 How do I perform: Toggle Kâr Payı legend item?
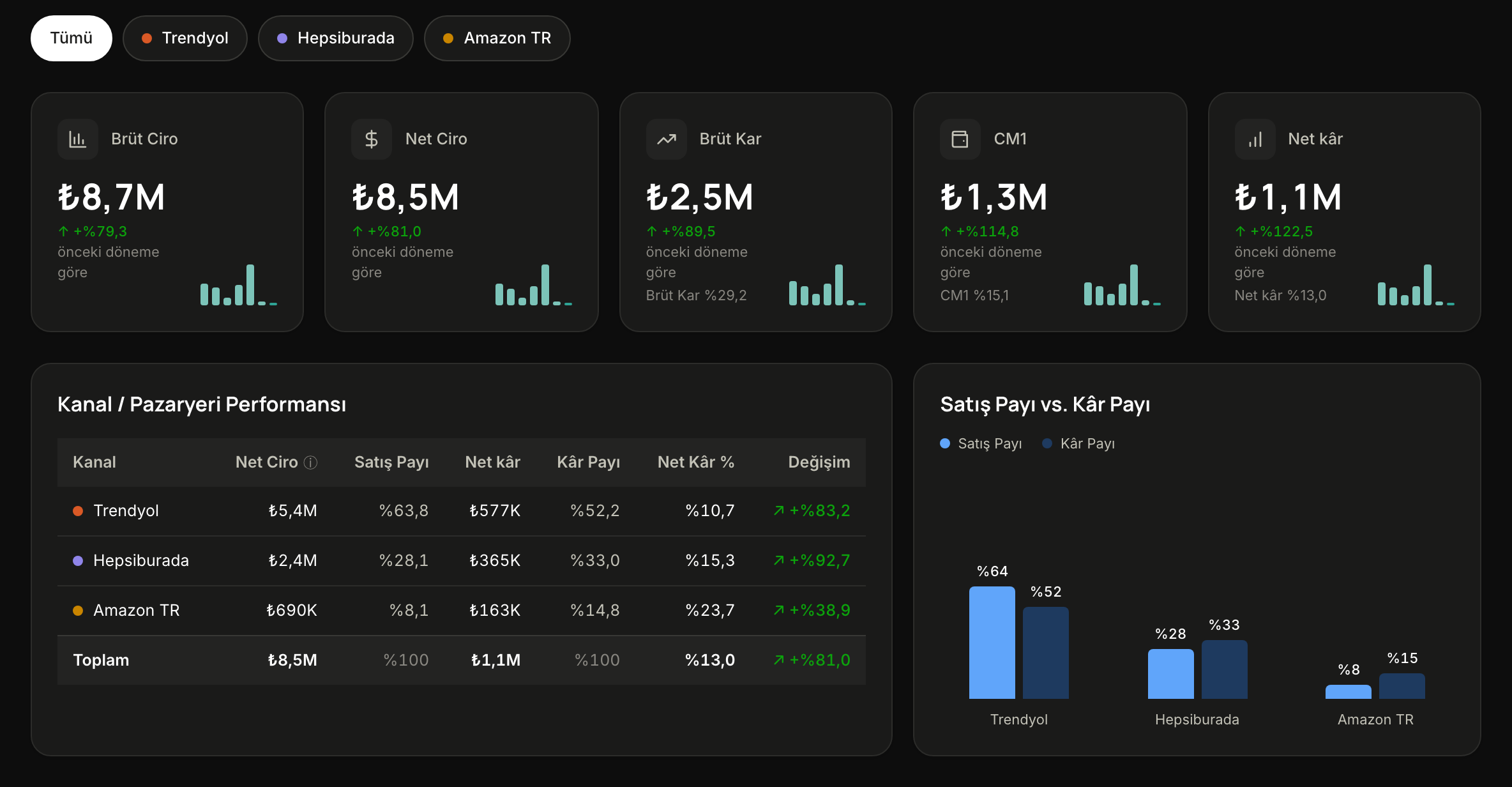pyautogui.click(x=1078, y=443)
